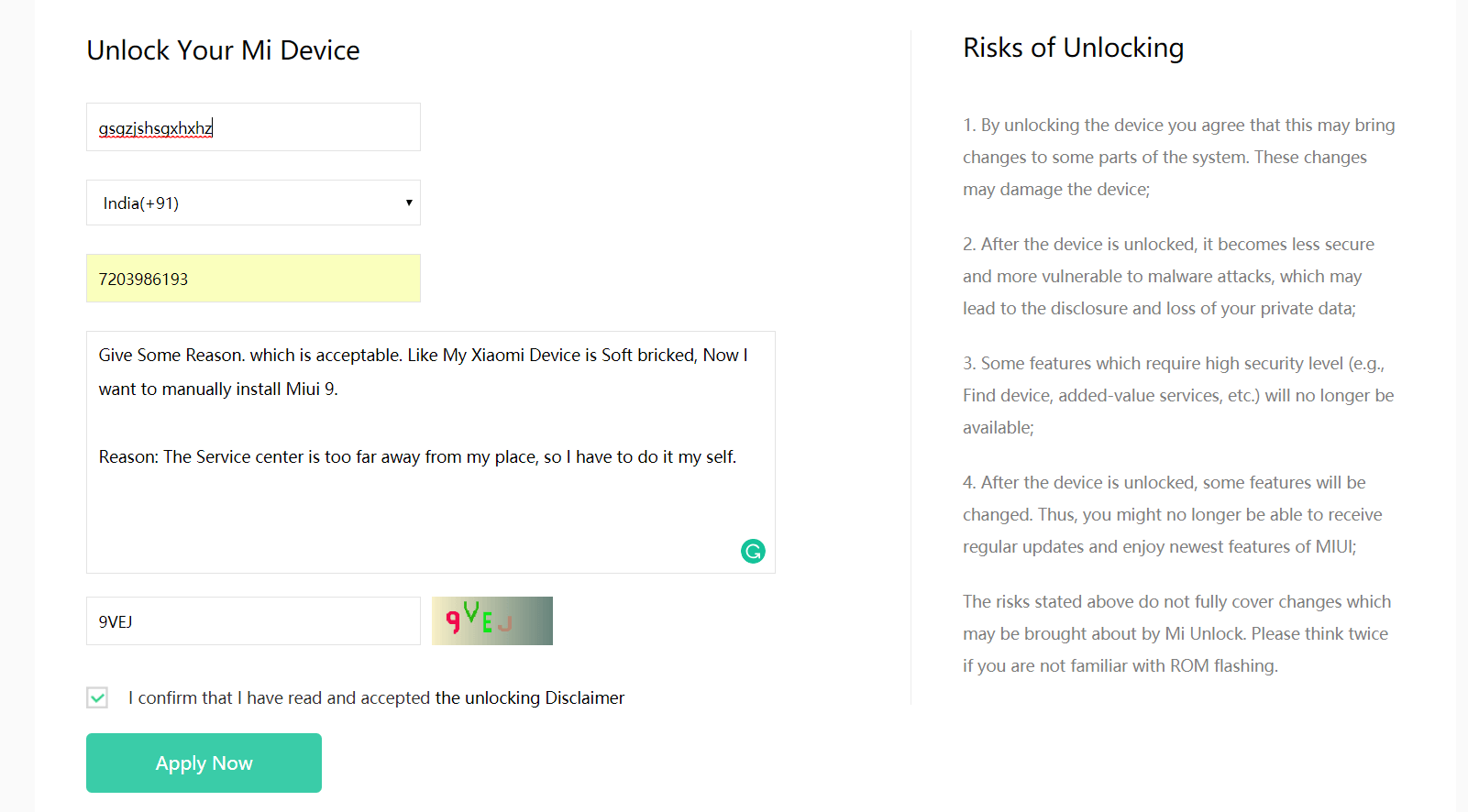Click the 'Unlock Your Mi Device' heading
Screen dimensions: 1468x812
tap(223, 50)
